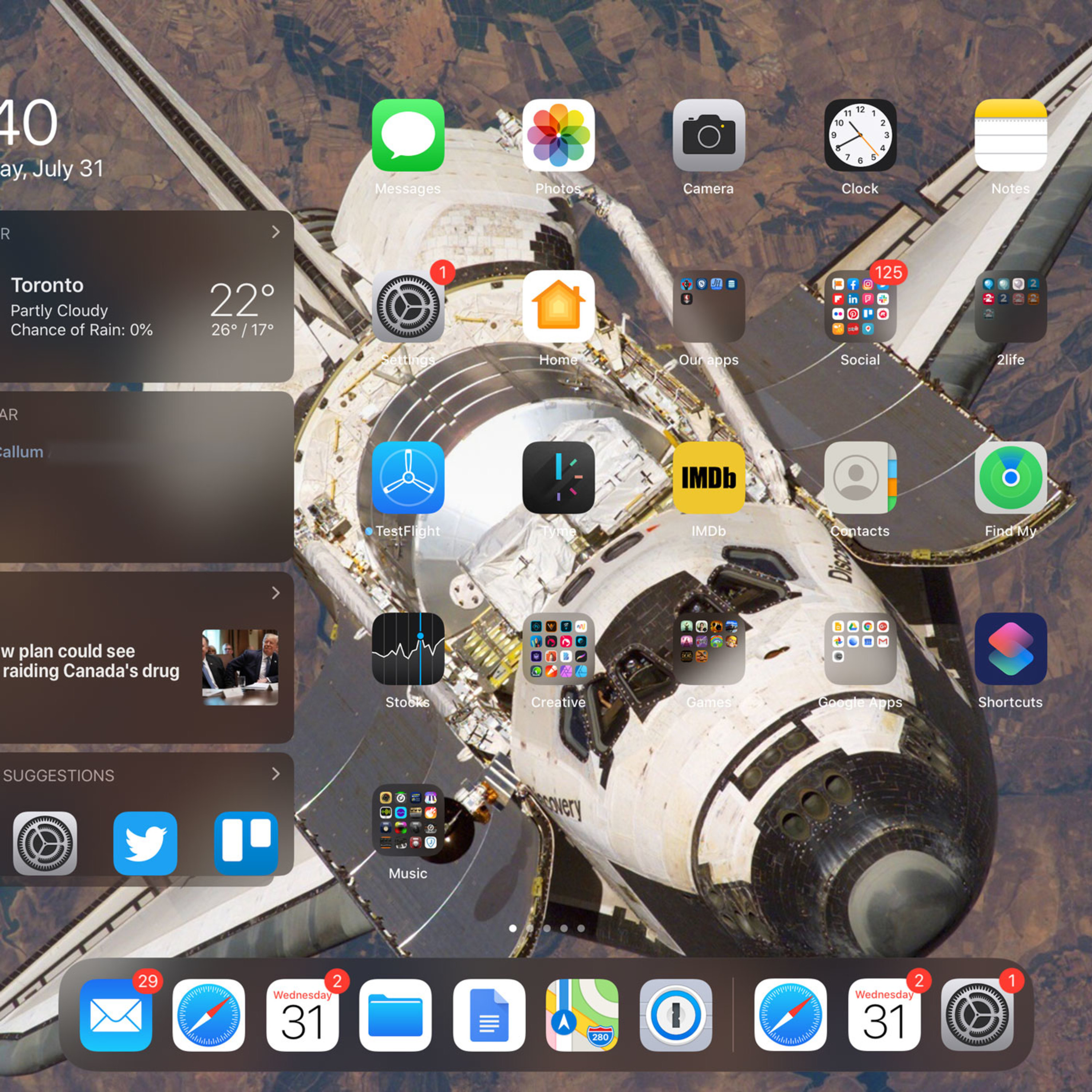This screenshot has height=1092, width=1092.
Task: Open the Google Apps folder
Action: [860, 649]
